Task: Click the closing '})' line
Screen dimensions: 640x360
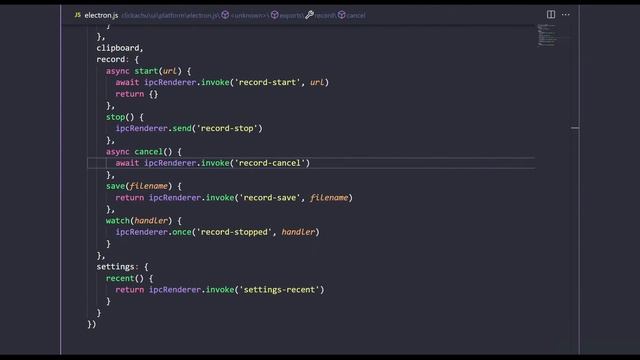Action: coord(91,324)
